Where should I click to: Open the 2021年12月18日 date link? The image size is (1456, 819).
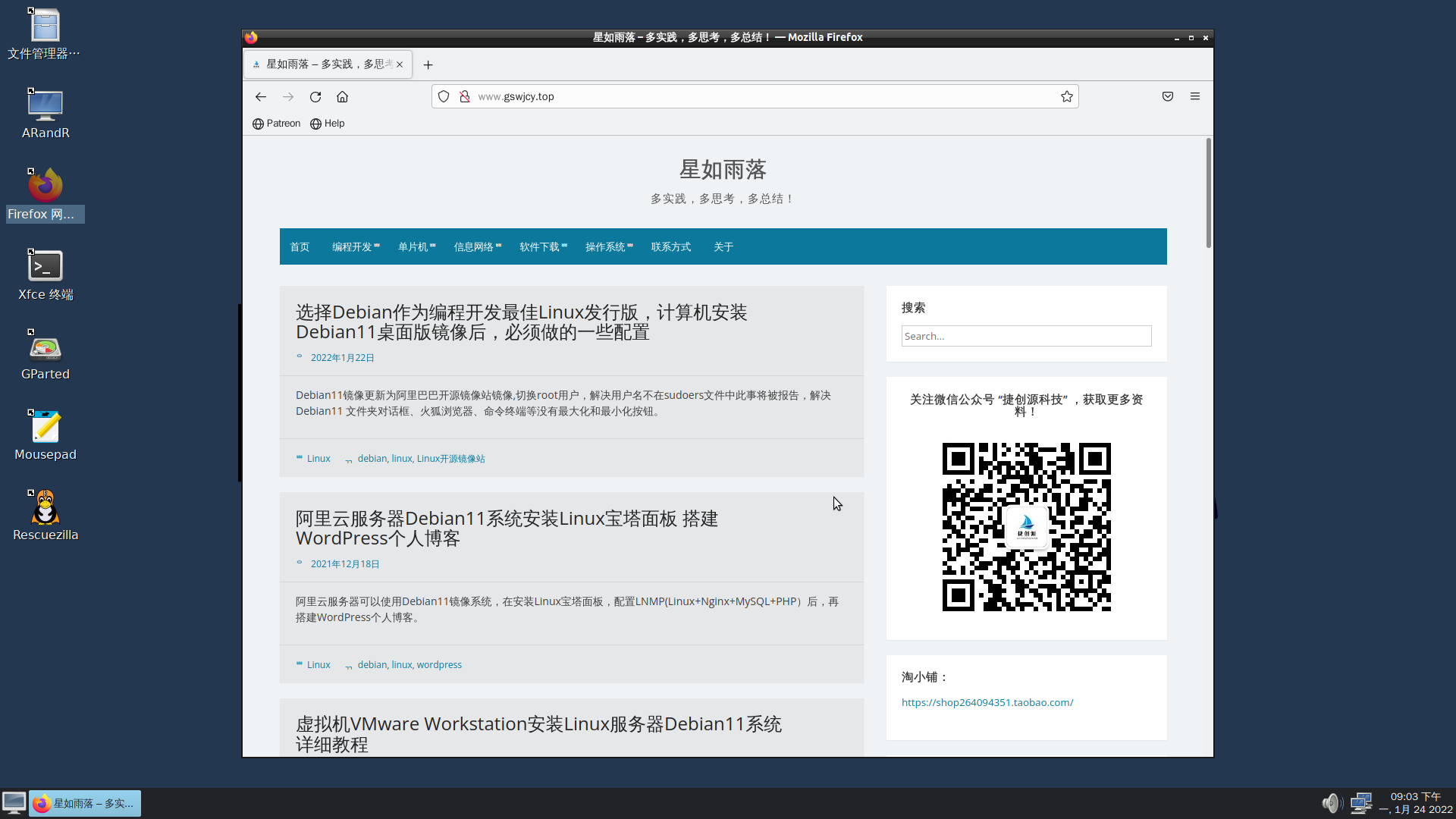tap(345, 564)
